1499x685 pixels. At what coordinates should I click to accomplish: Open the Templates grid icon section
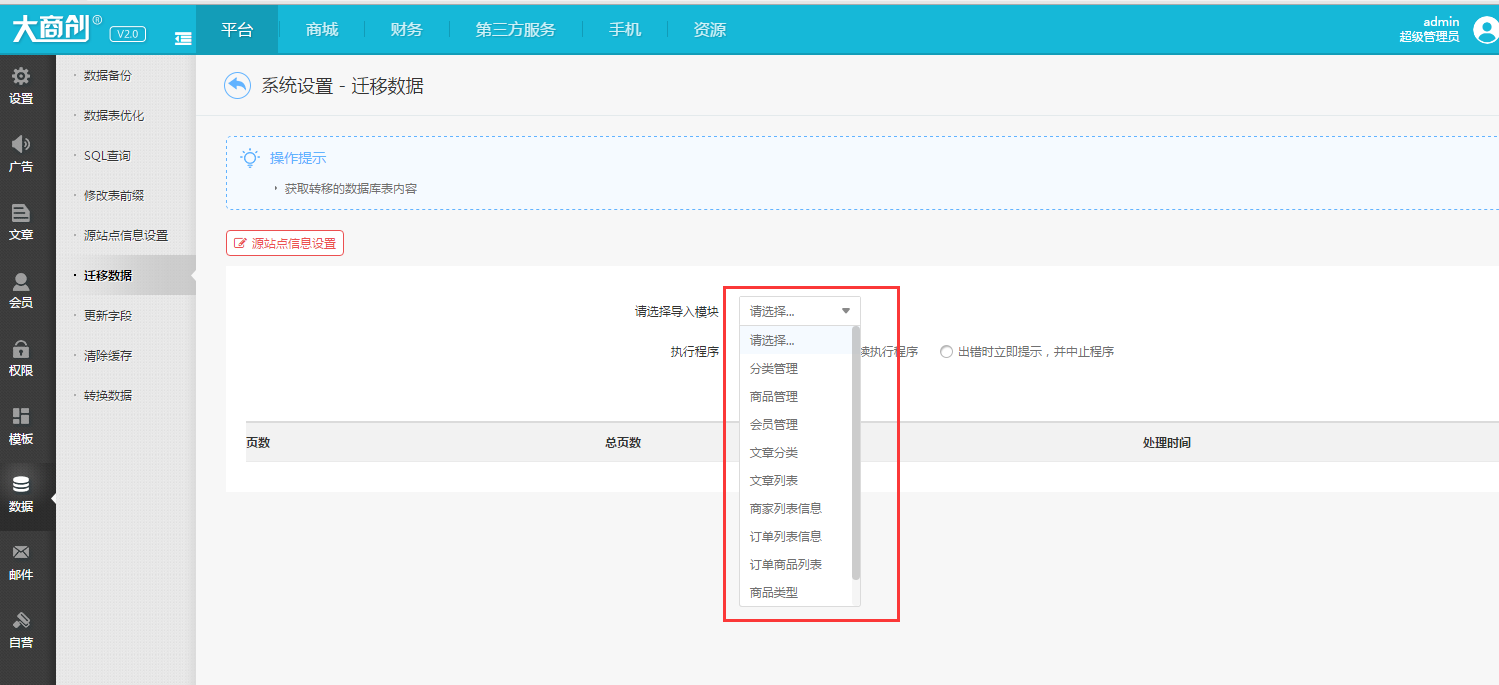tap(21, 417)
